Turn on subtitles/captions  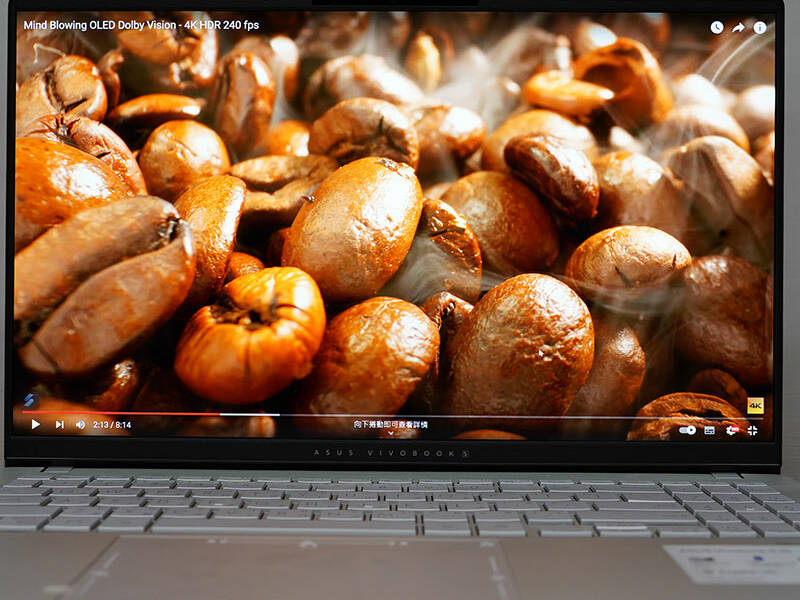[x=709, y=431]
